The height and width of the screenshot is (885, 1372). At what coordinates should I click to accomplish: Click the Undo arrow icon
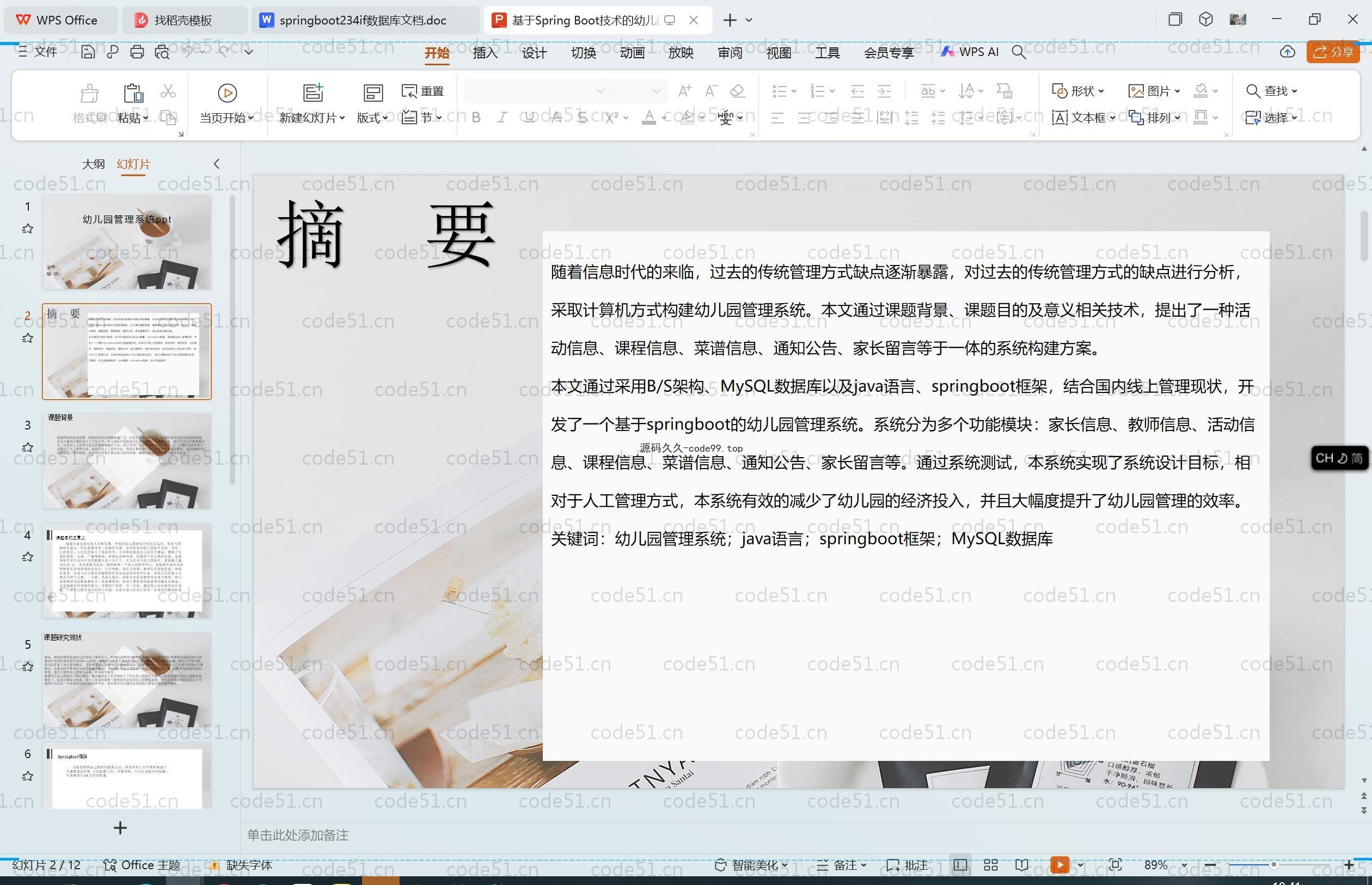[x=188, y=52]
